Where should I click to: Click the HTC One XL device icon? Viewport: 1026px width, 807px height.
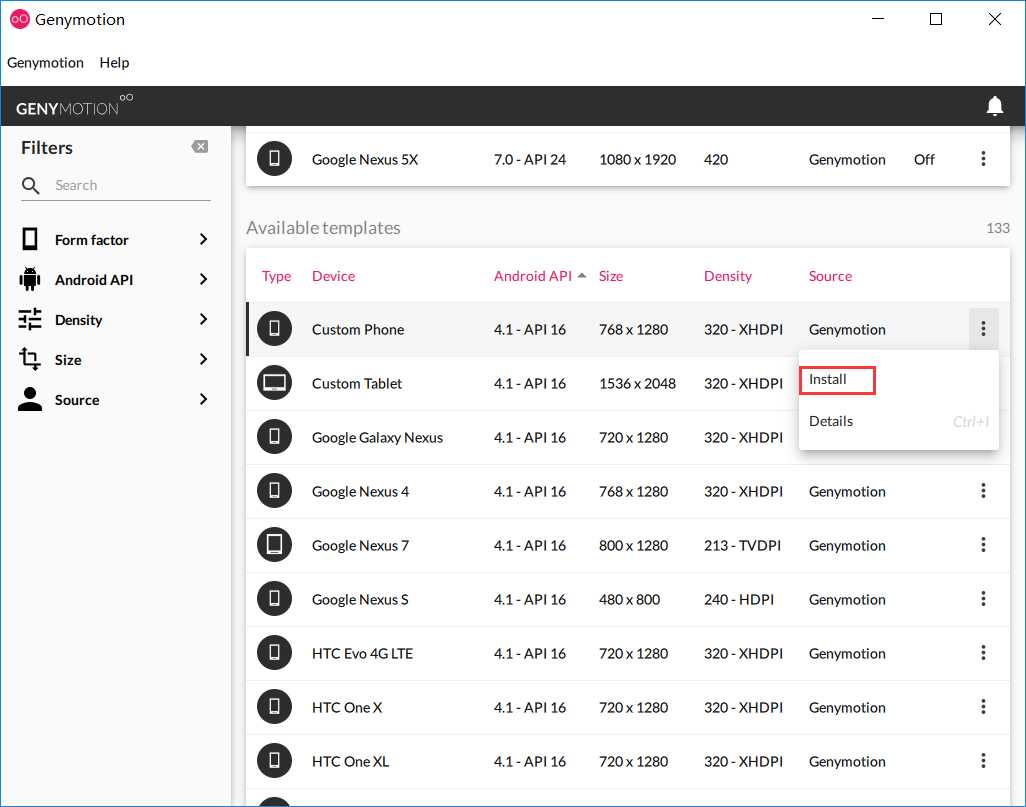point(274,761)
